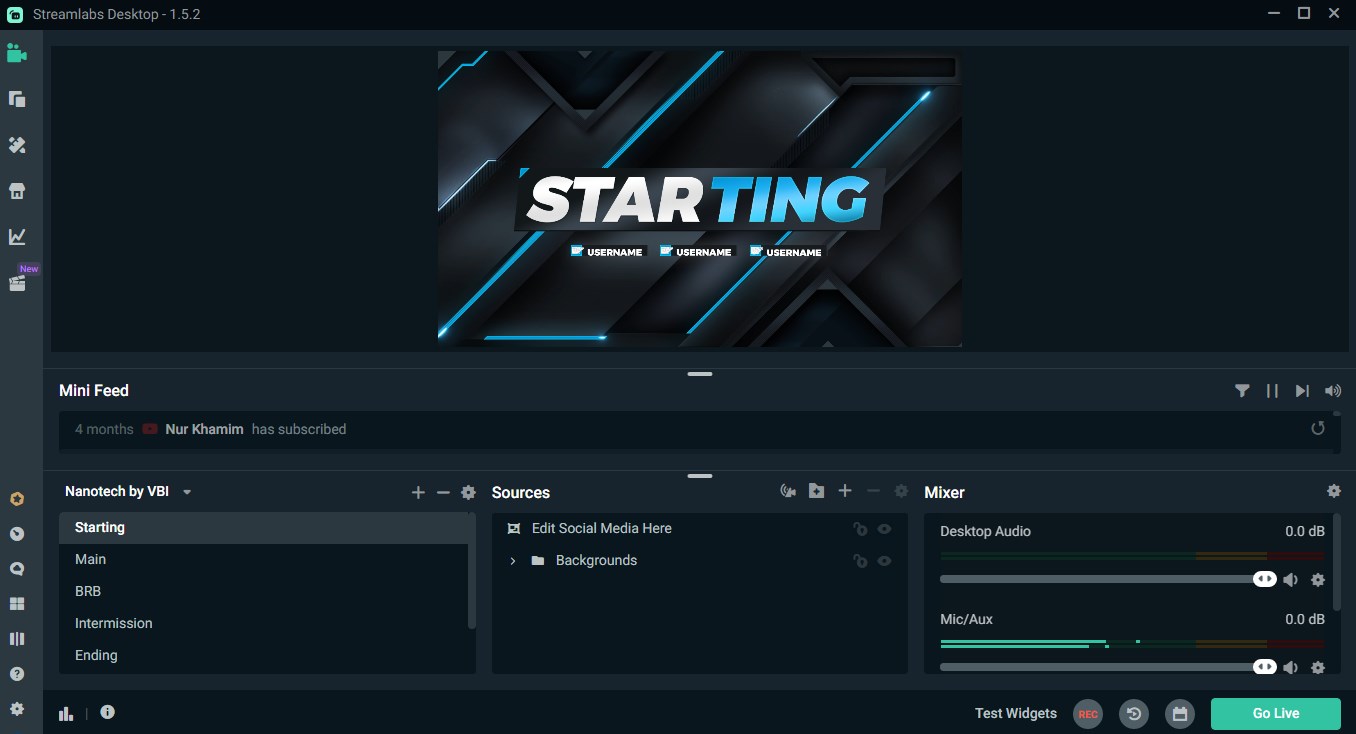Open the Dashboard analytics chart icon

[x=16, y=237]
